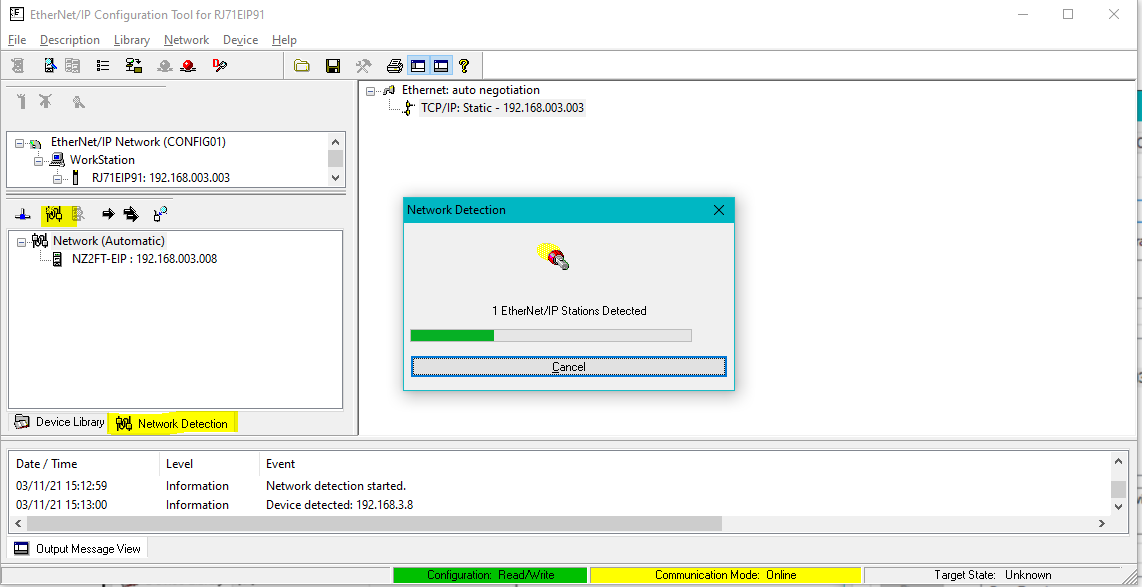Click the double black arrow icon
The height and width of the screenshot is (587, 1142).
[131, 214]
